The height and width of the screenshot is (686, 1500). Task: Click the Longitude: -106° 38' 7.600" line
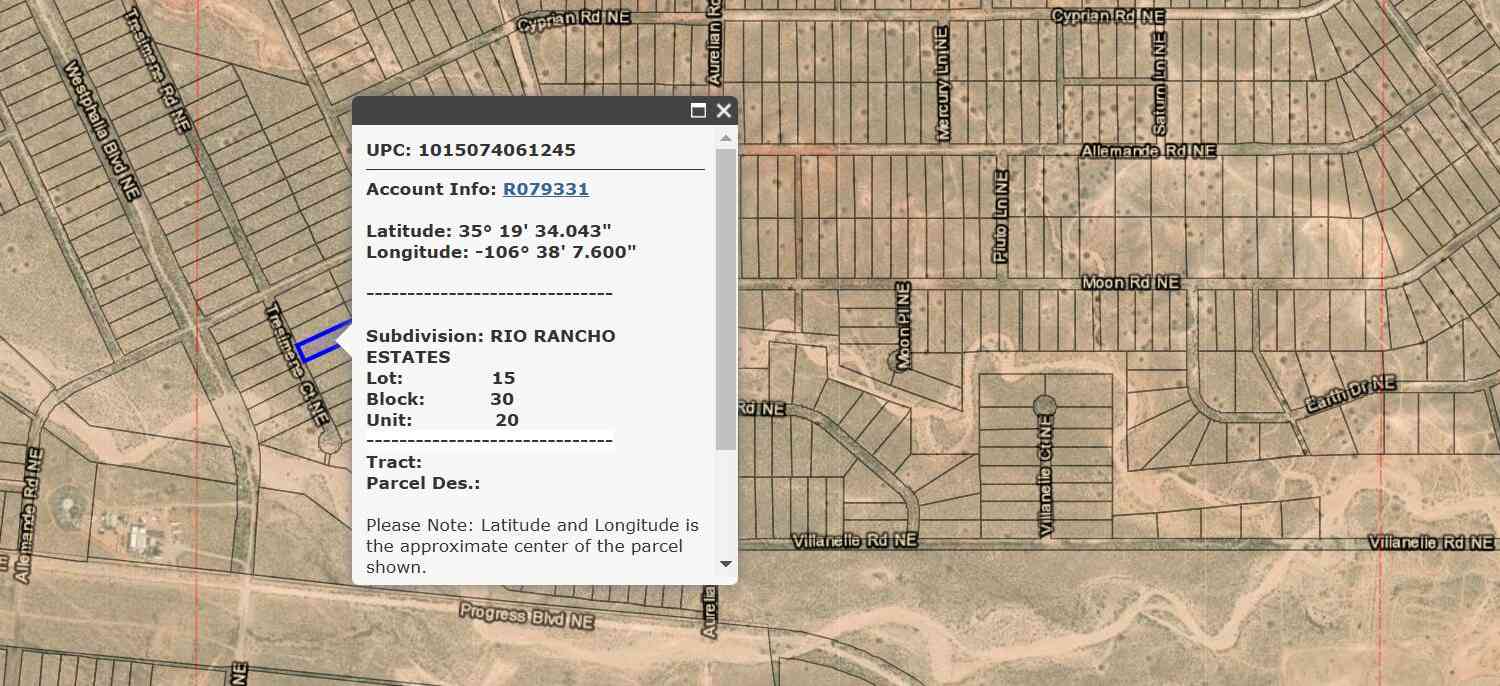click(x=501, y=252)
